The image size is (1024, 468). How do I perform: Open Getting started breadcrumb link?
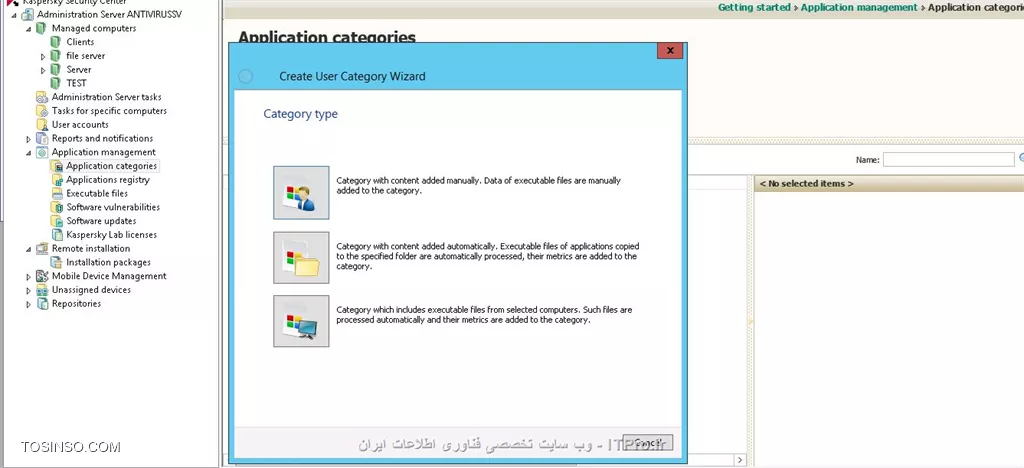[x=754, y=7]
